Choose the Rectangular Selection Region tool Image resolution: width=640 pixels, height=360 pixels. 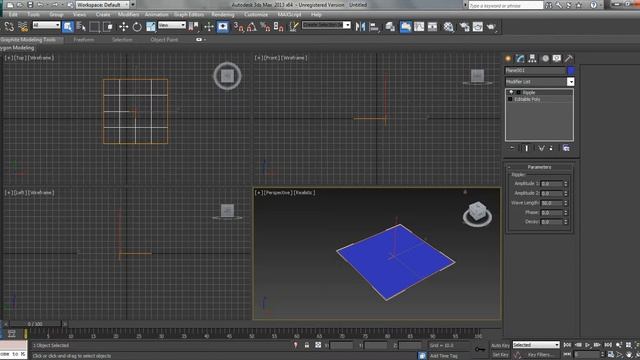[x=94, y=27]
